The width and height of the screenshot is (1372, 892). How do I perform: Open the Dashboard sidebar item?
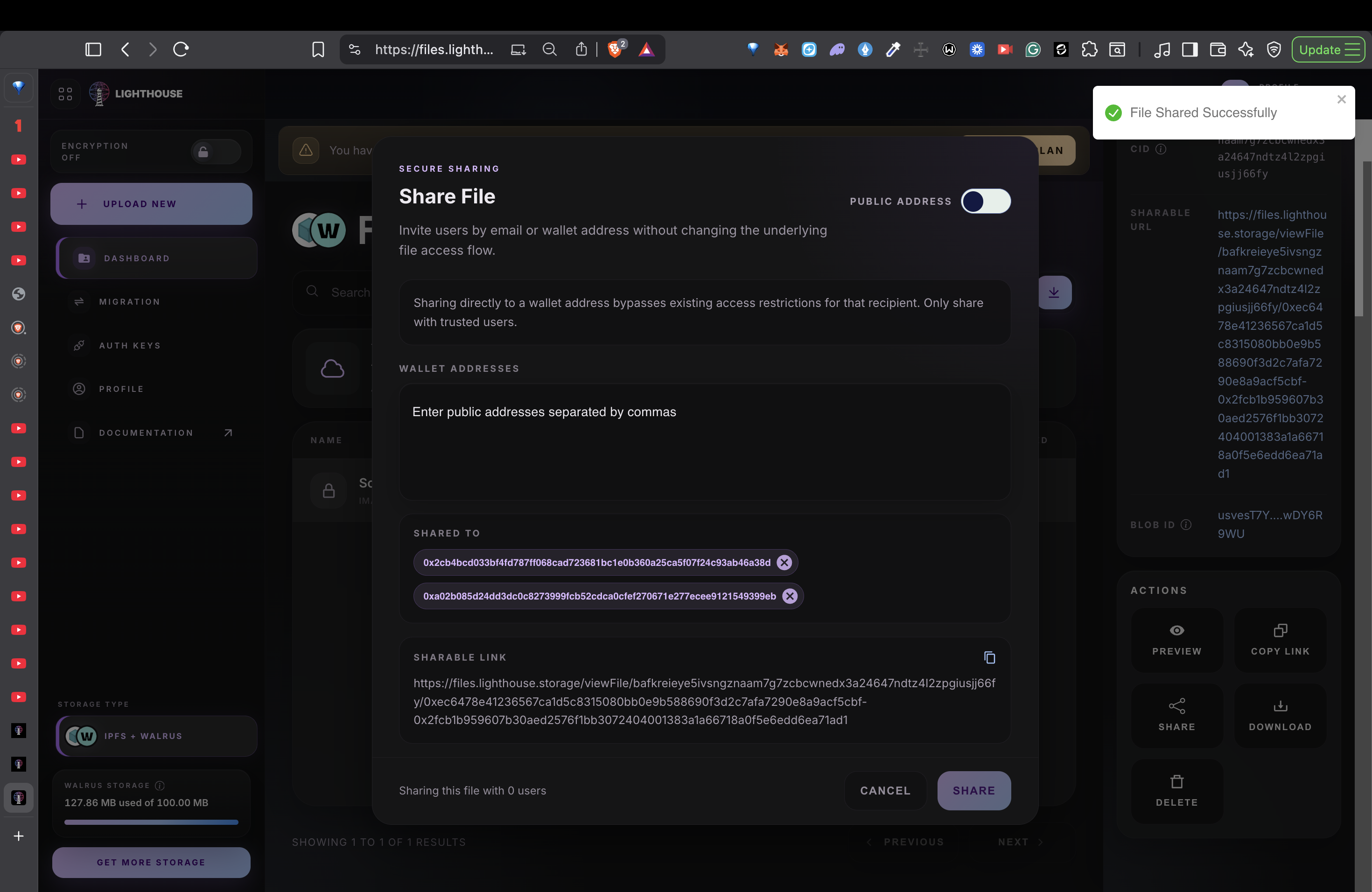[157, 258]
